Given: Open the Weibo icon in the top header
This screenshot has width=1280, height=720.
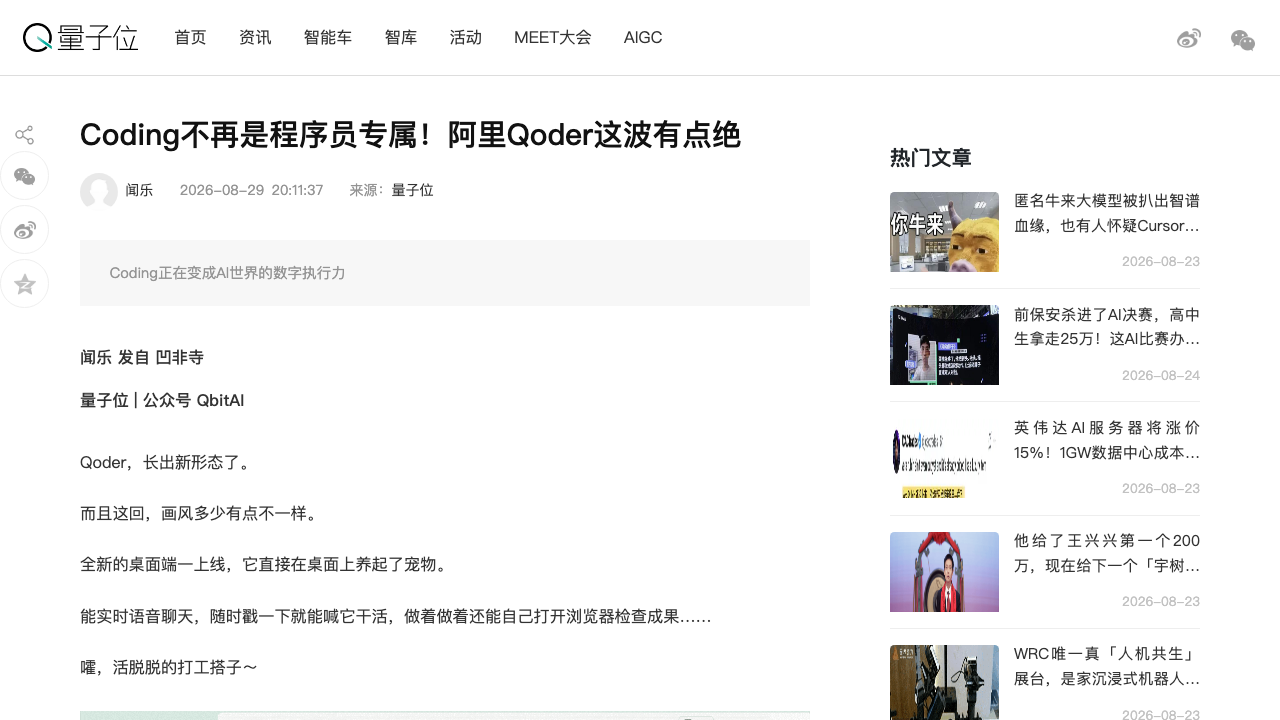Looking at the screenshot, I should (1189, 39).
